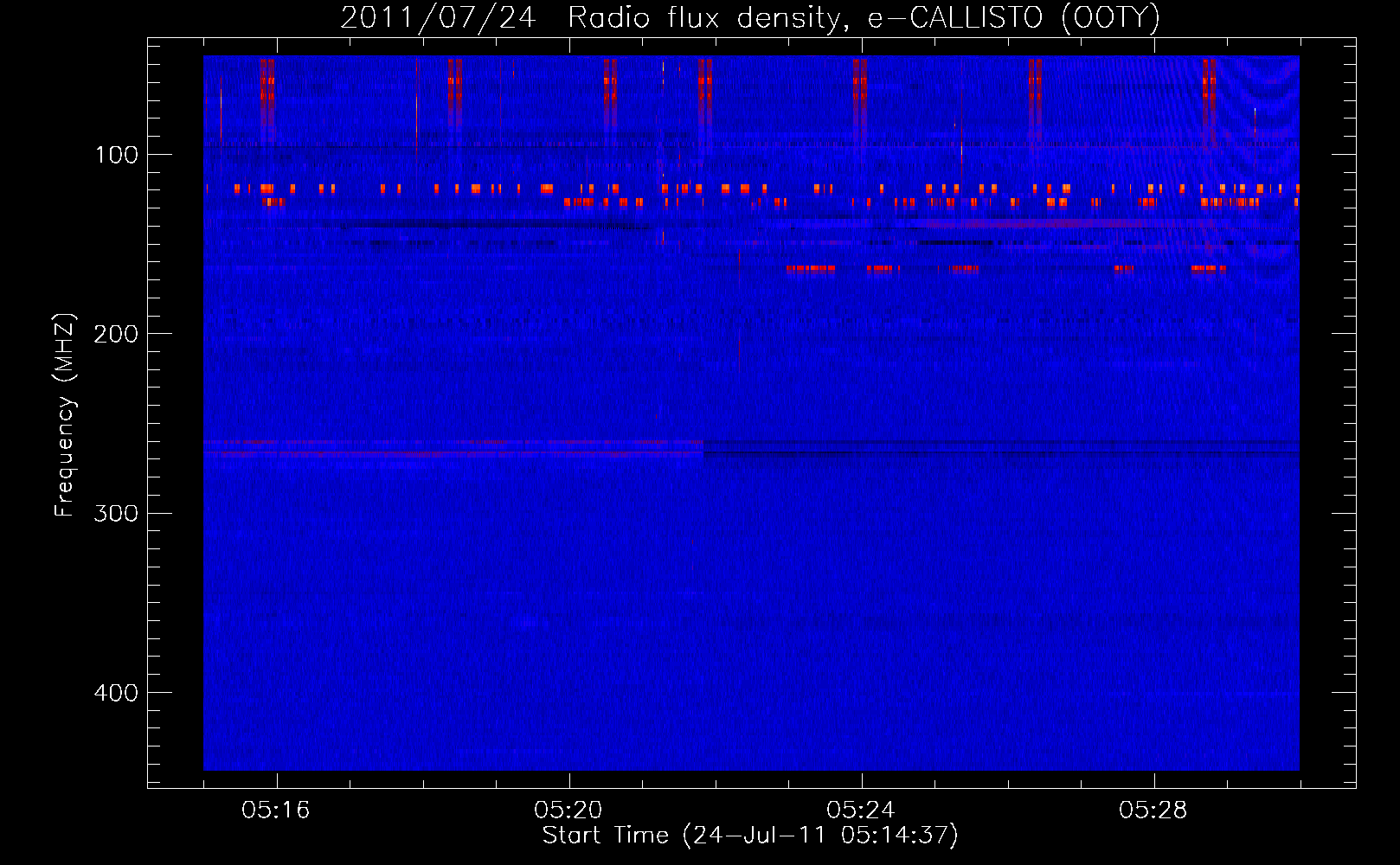This screenshot has width=1400, height=865.
Task: Click the '200' frequency tick label
Action: 117,334
